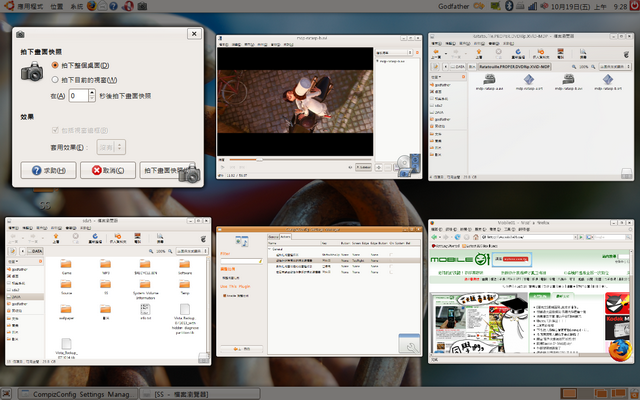Open the 套用效果 effects dropdown
Screen dimensions: 640x400
[x=111, y=147]
